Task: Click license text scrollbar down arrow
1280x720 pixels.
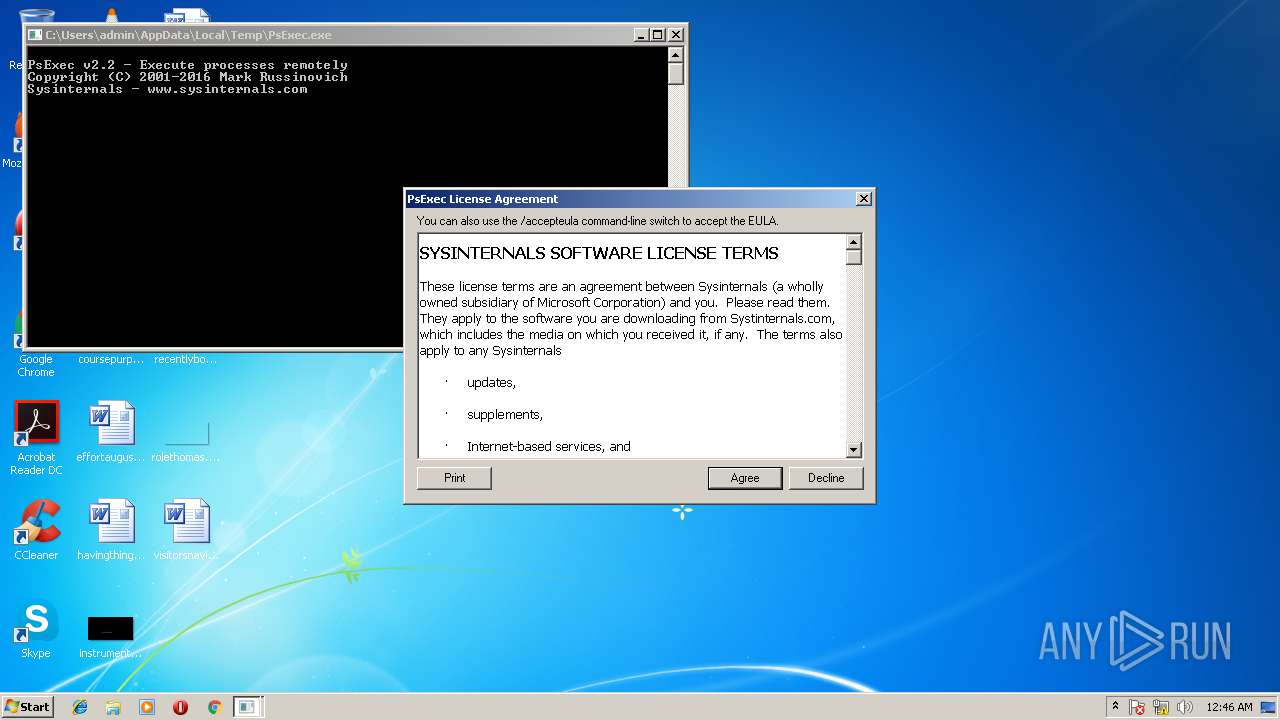Action: (x=854, y=450)
